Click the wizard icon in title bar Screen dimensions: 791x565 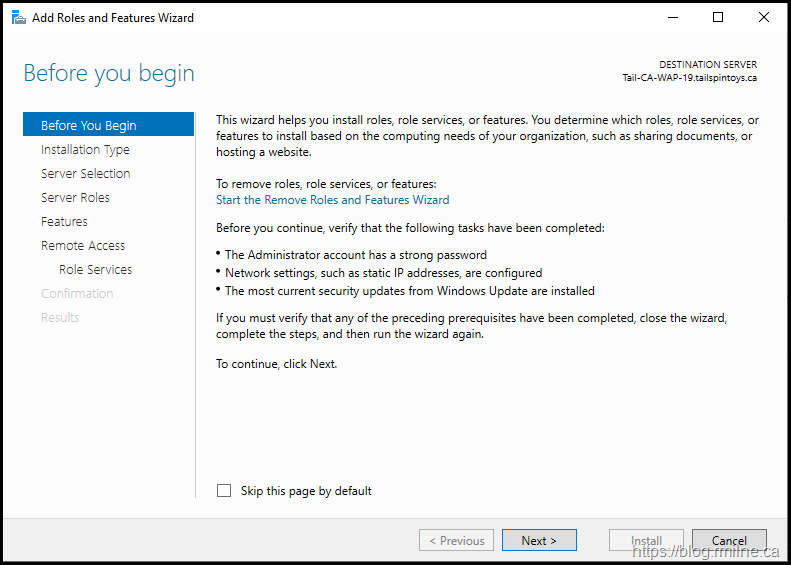pos(18,17)
